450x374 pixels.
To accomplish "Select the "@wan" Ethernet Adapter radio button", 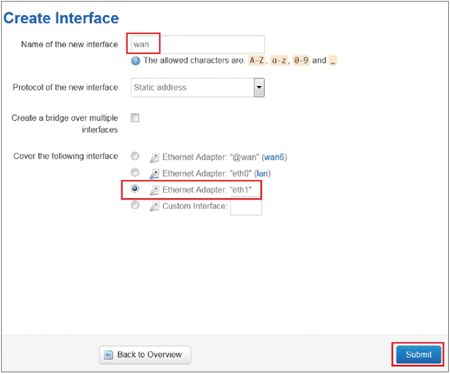I will coord(135,156).
